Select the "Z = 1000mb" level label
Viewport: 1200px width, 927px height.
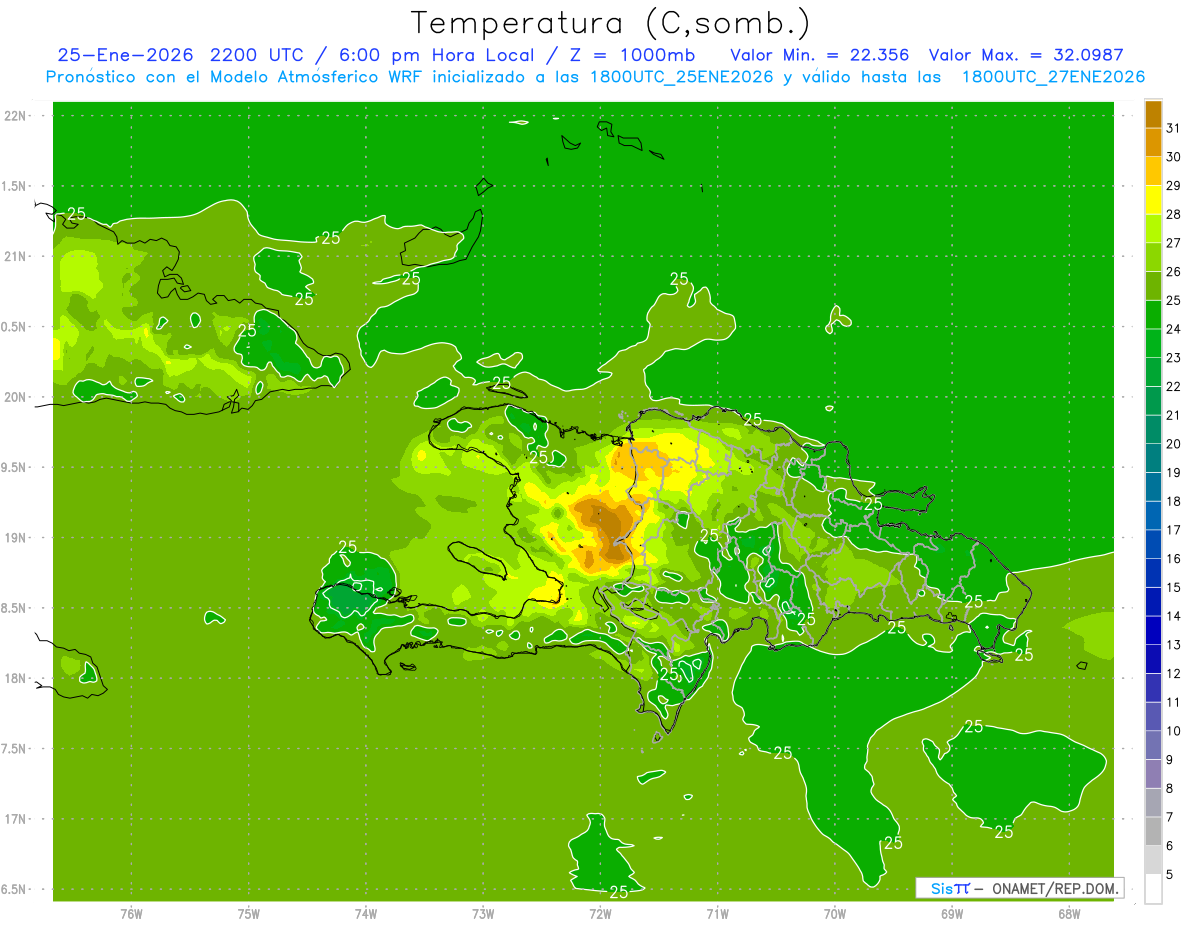tap(630, 55)
